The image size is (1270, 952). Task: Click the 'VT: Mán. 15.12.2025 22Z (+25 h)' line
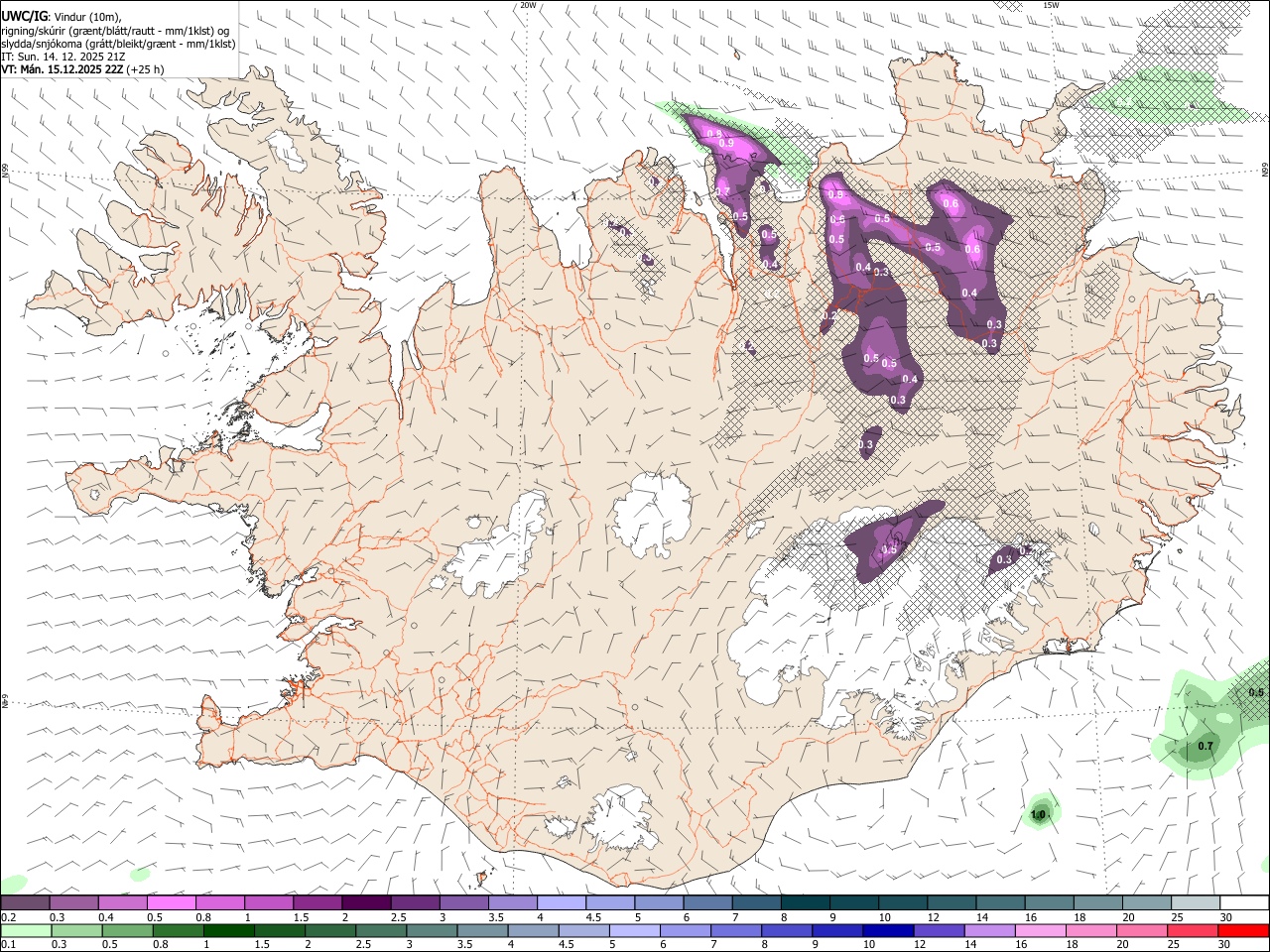pos(83,69)
